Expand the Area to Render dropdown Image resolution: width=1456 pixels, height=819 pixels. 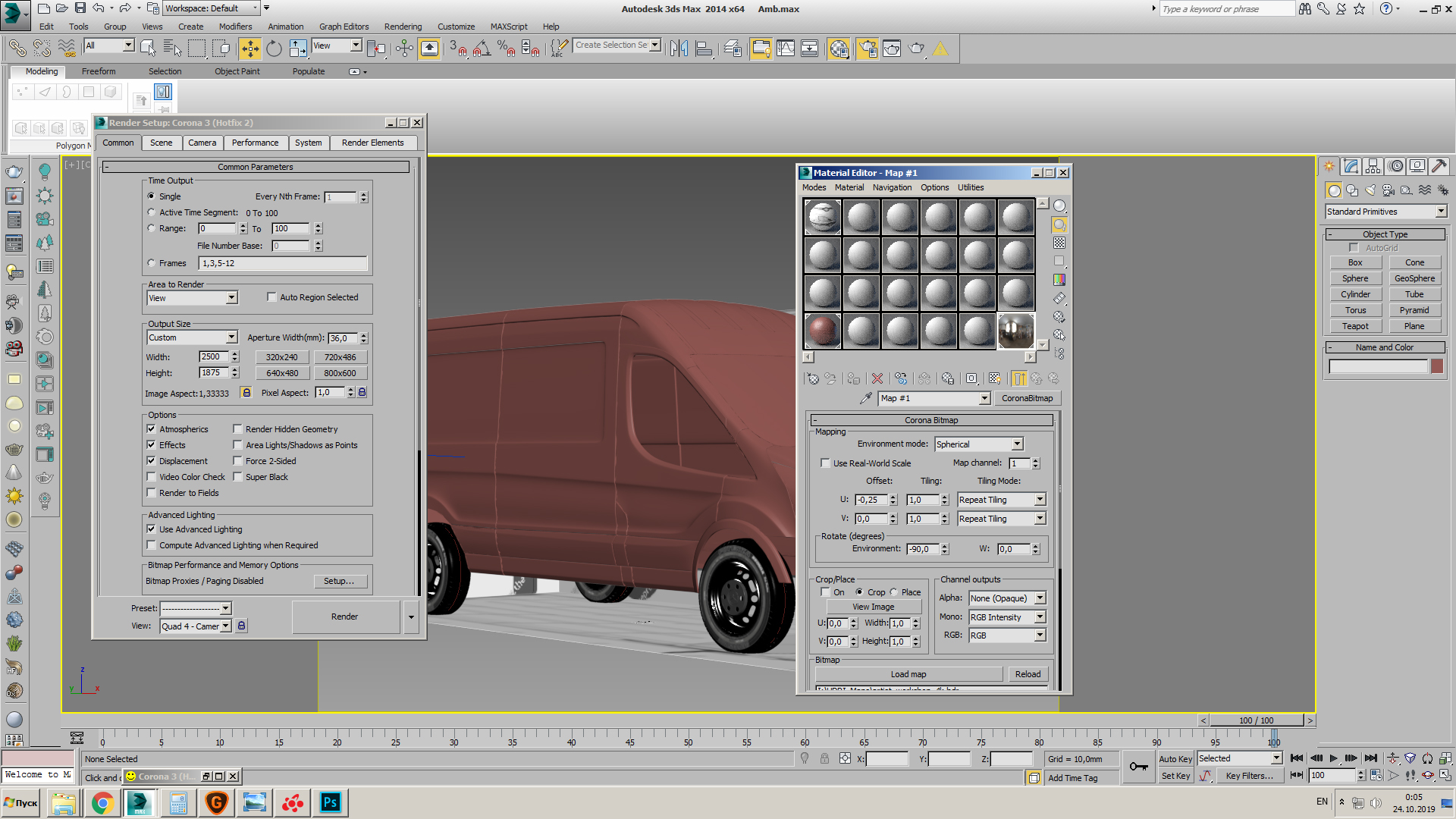pos(228,297)
